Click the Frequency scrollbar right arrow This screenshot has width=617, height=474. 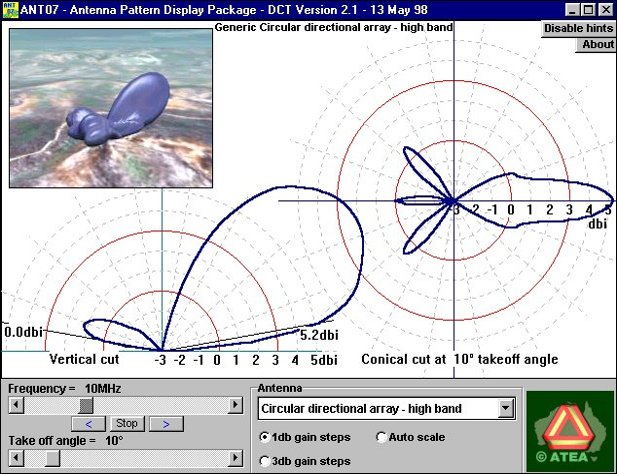pyautogui.click(x=235, y=405)
